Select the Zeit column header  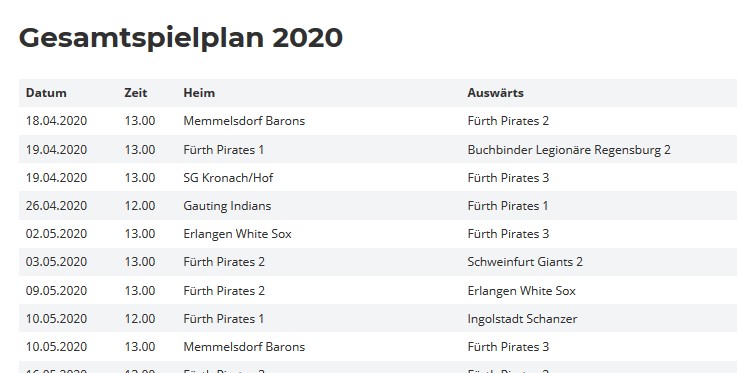point(136,93)
